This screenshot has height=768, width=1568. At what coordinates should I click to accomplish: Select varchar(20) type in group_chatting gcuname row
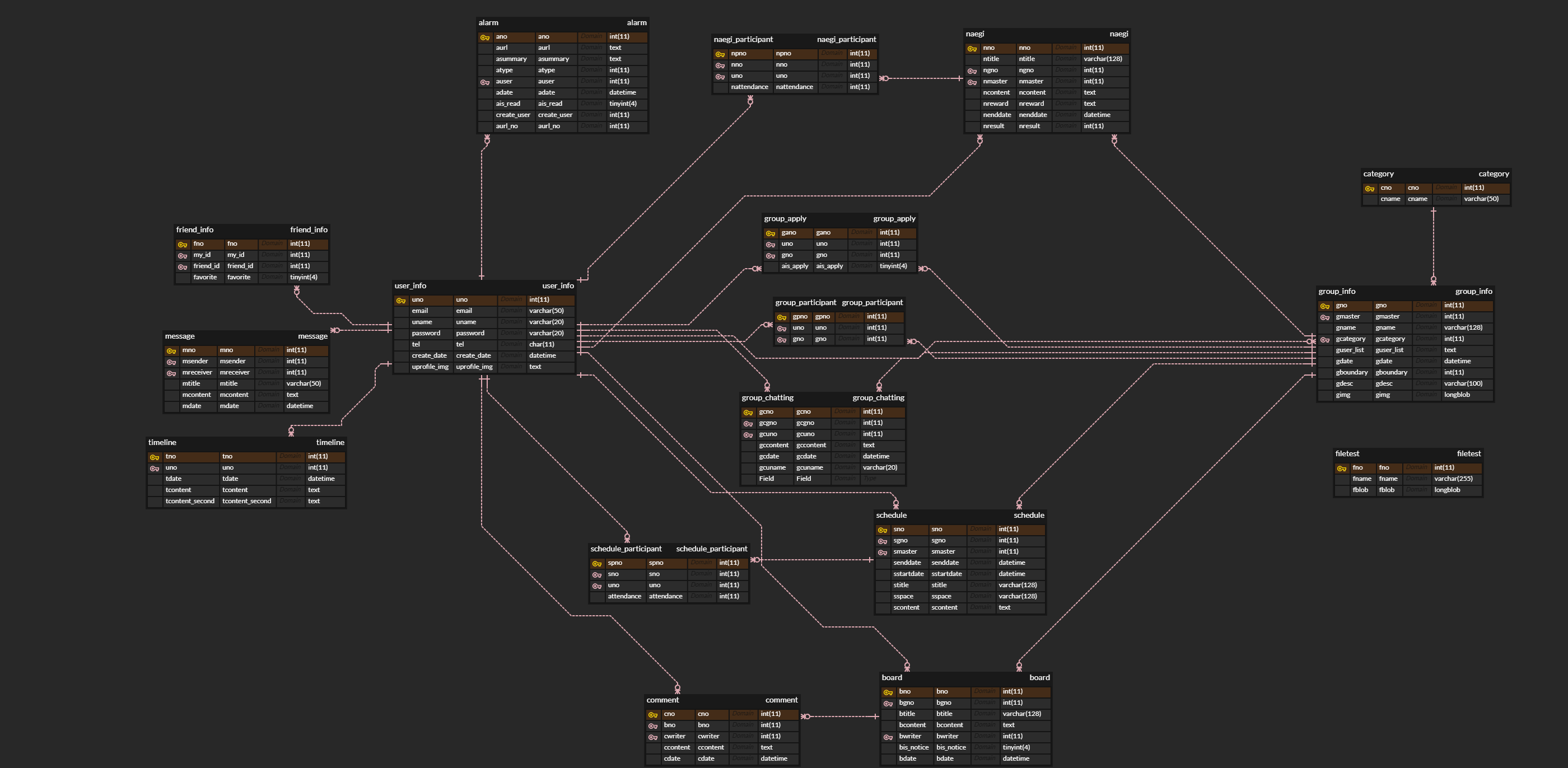point(880,467)
